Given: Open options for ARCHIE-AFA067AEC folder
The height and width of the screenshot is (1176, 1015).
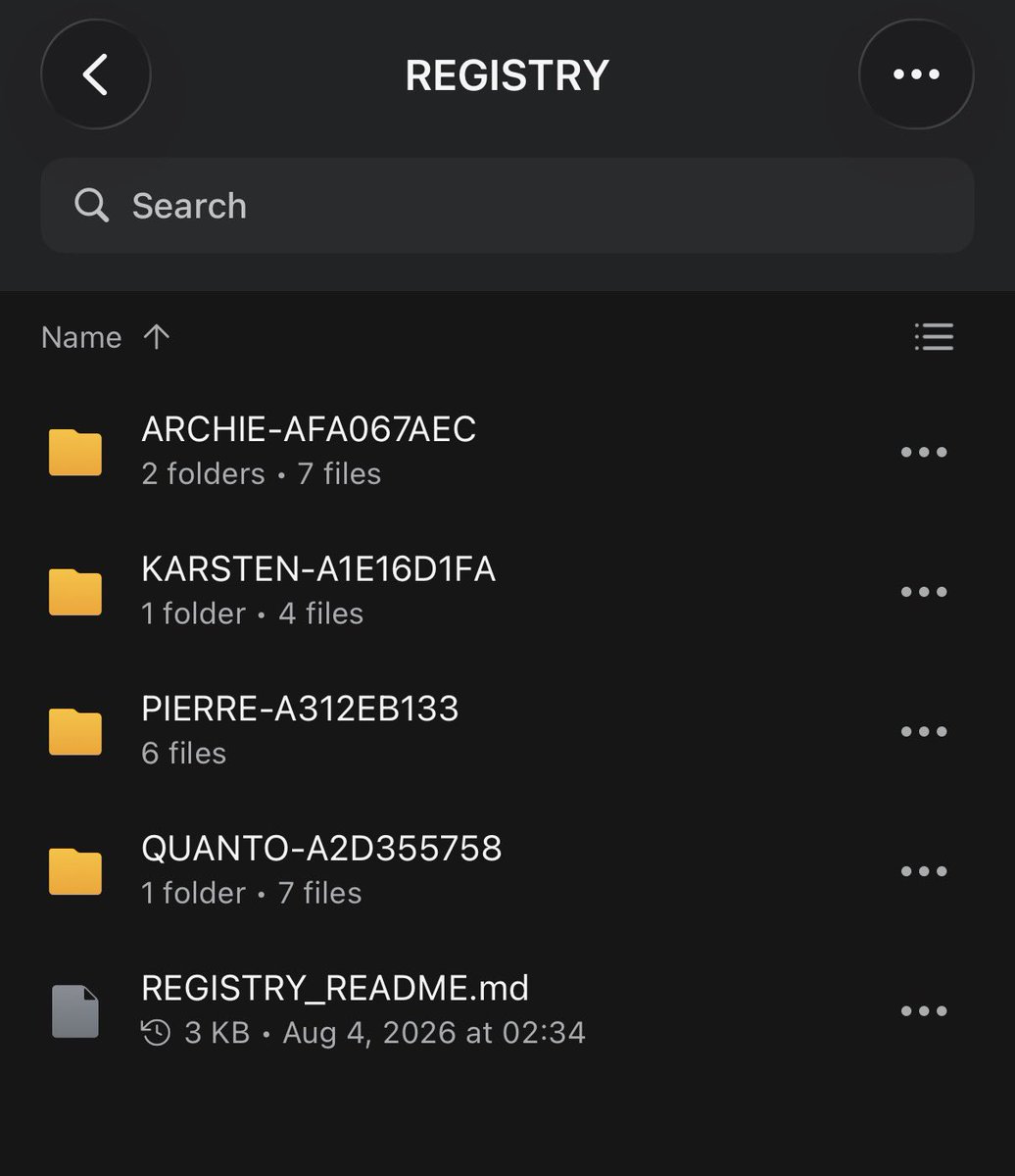Looking at the screenshot, I should click(x=924, y=452).
